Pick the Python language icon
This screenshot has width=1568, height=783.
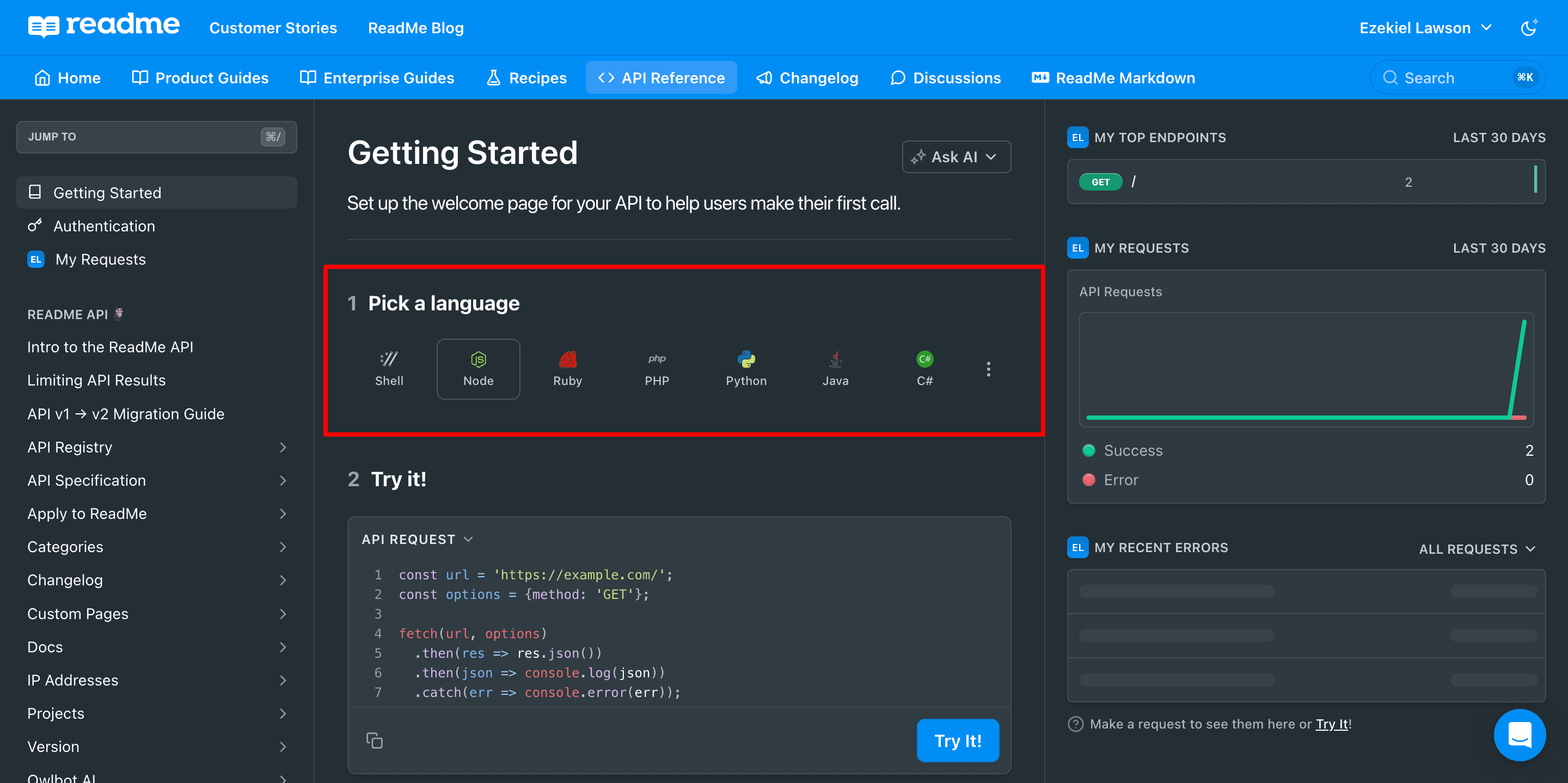coord(746,369)
